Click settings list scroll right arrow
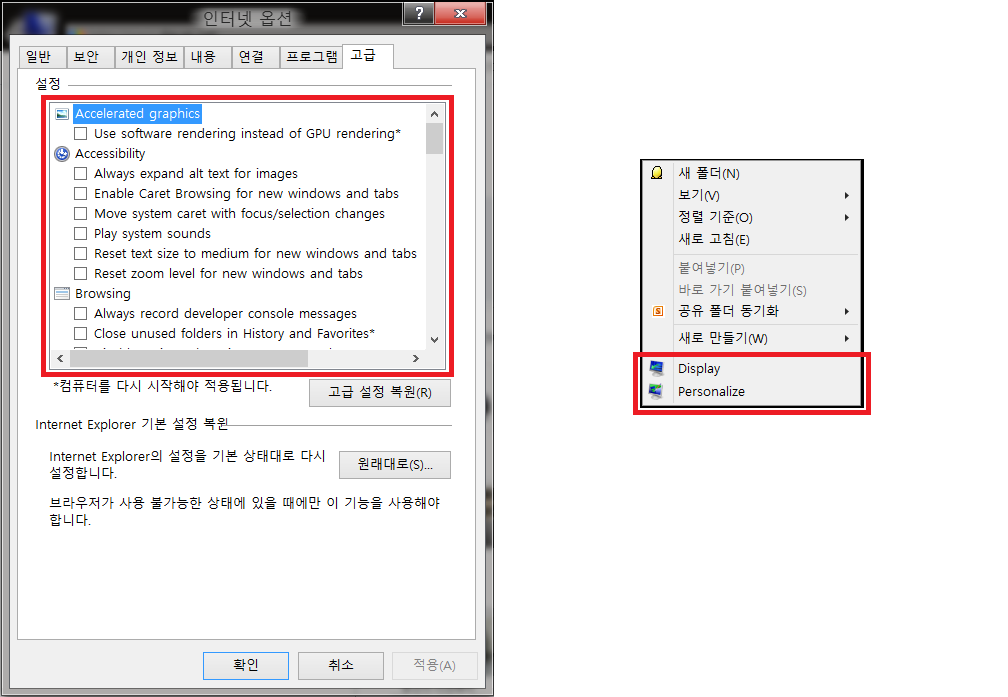 click(x=416, y=358)
